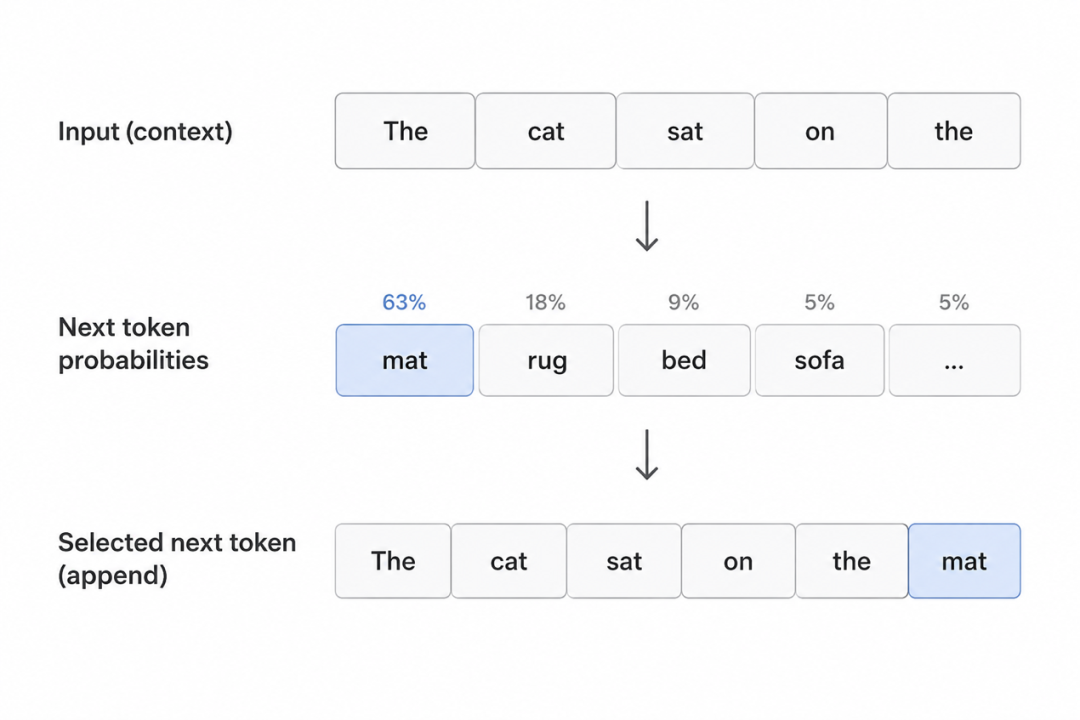Click the 'the' token in the input row
The width and height of the screenshot is (1080, 720).
[954, 131]
